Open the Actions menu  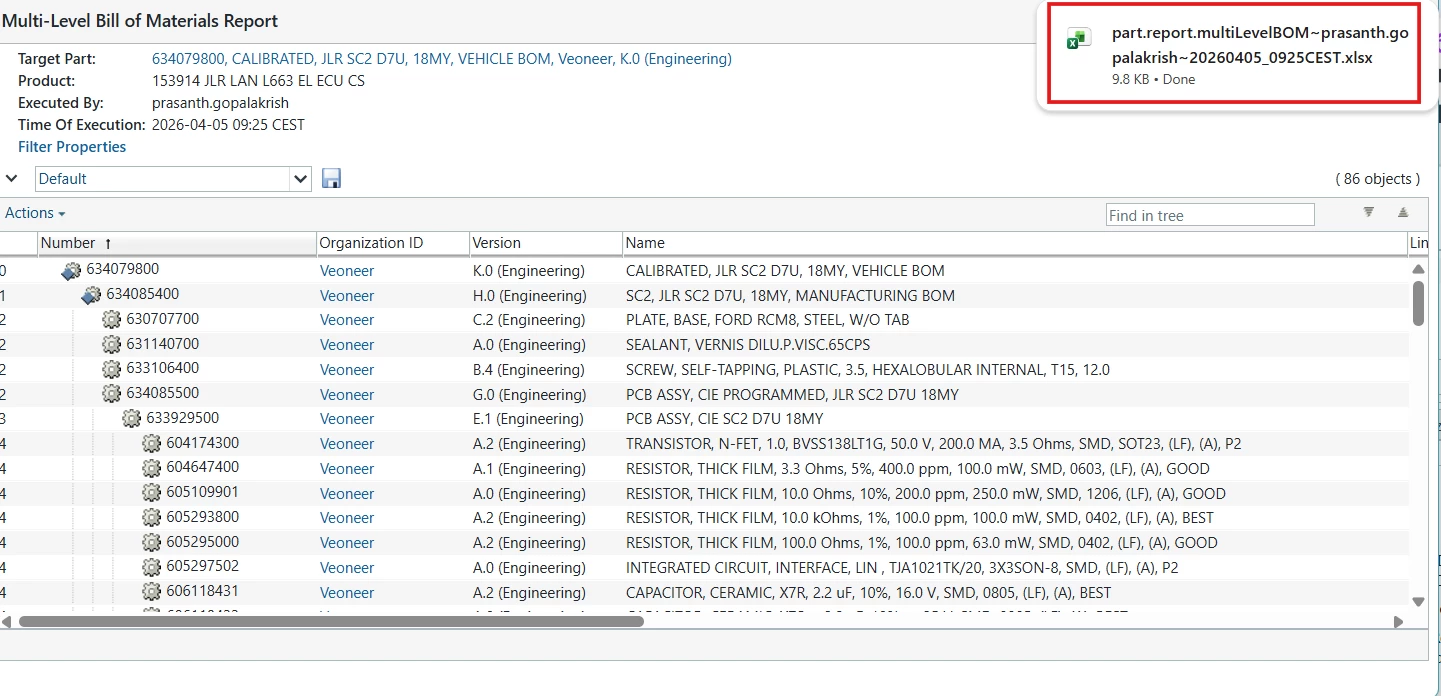coord(35,213)
